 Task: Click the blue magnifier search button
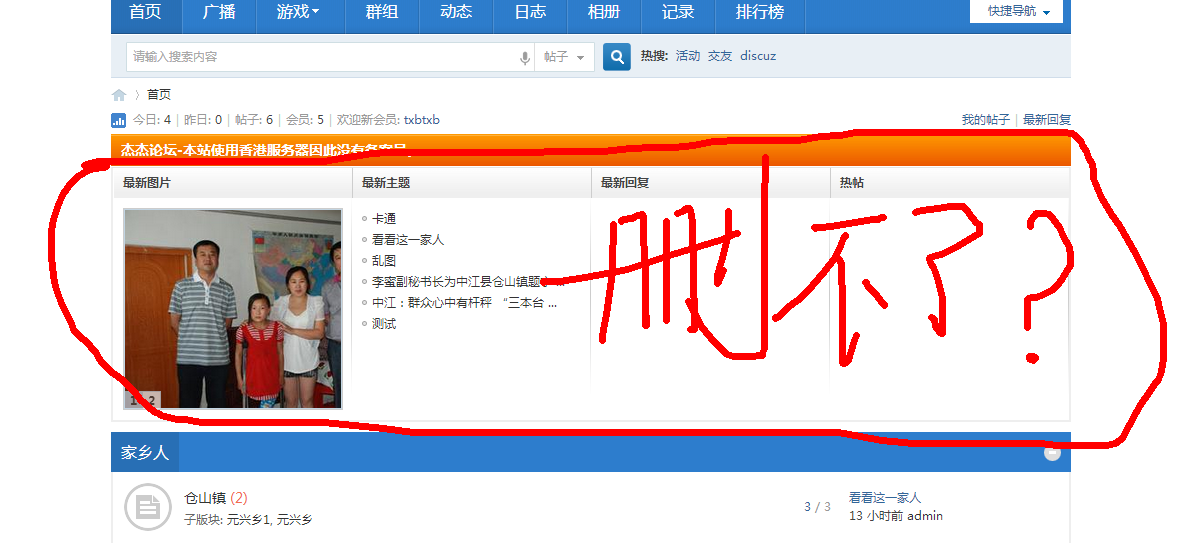click(617, 57)
